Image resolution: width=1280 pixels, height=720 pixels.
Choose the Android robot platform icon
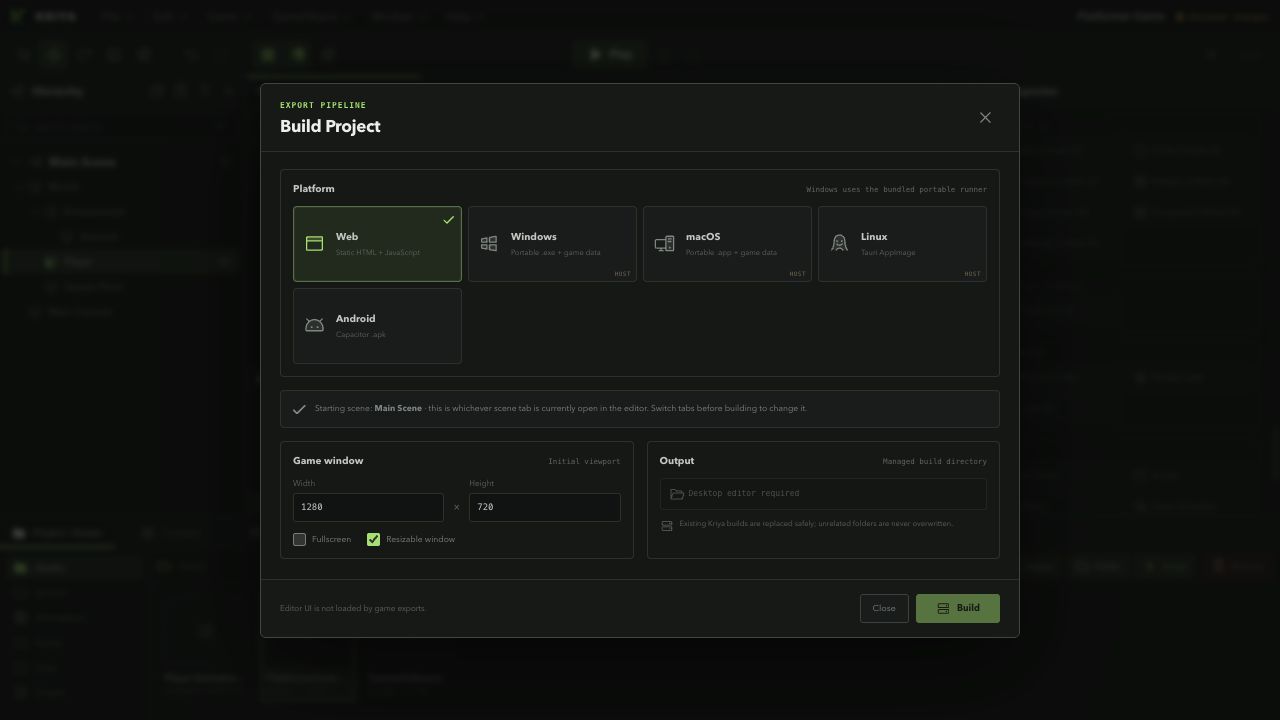[x=314, y=326]
